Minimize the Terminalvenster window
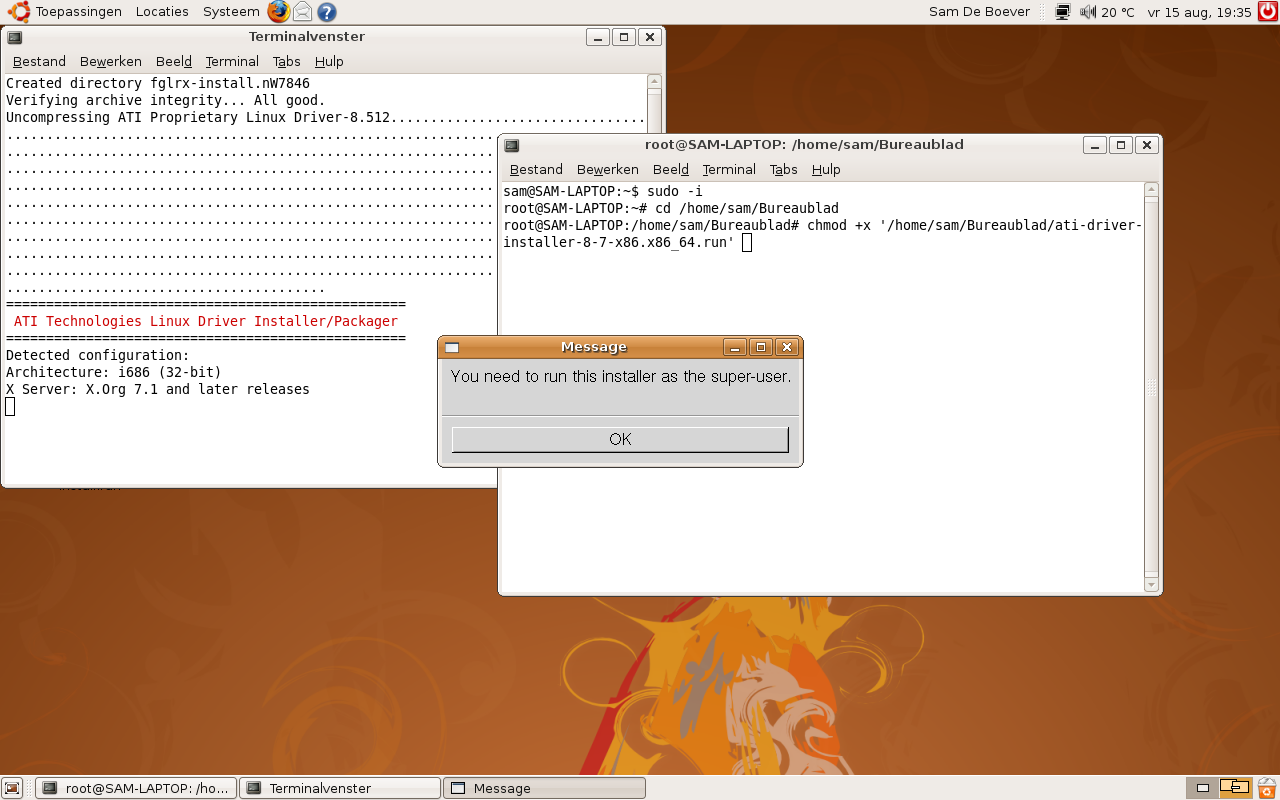 tap(598, 37)
